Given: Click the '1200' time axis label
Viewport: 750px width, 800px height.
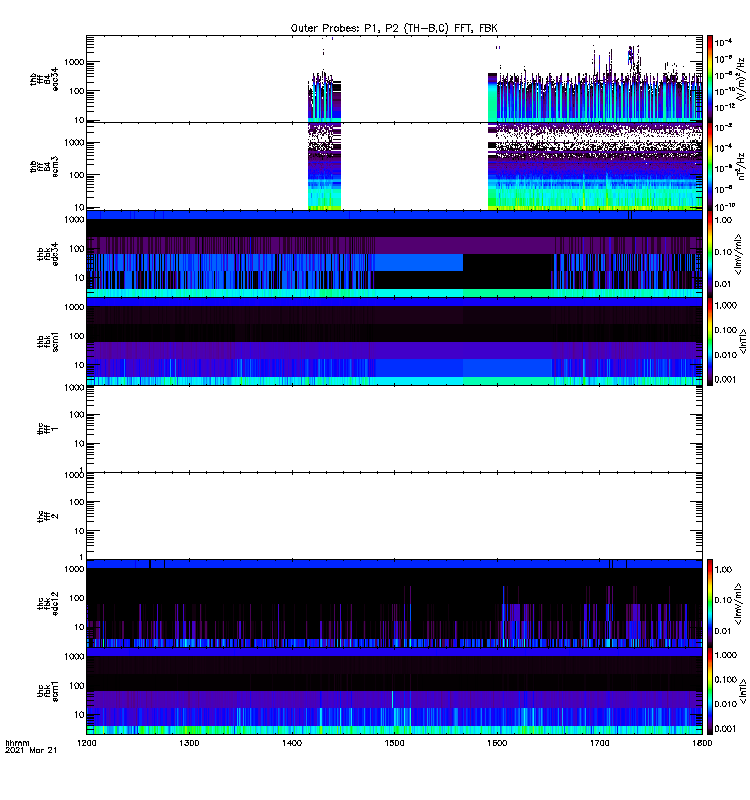Looking at the screenshot, I should click(86, 743).
